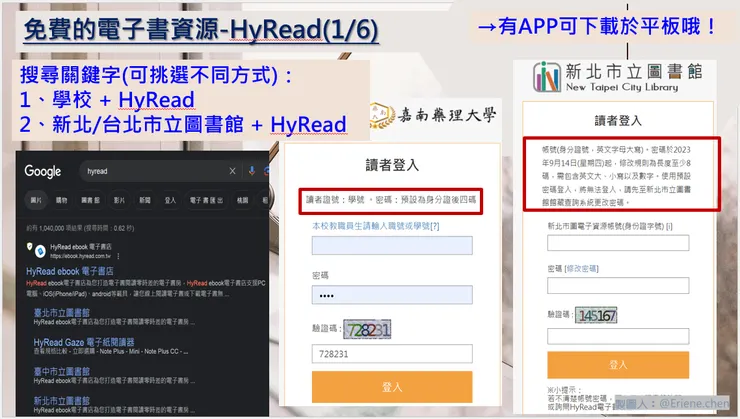Image resolution: width=740 pixels, height=419 pixels.
Task: Open the HyRead Gaze 電子紙閱讀器 sitelink
Action: pyautogui.click(x=84, y=342)
